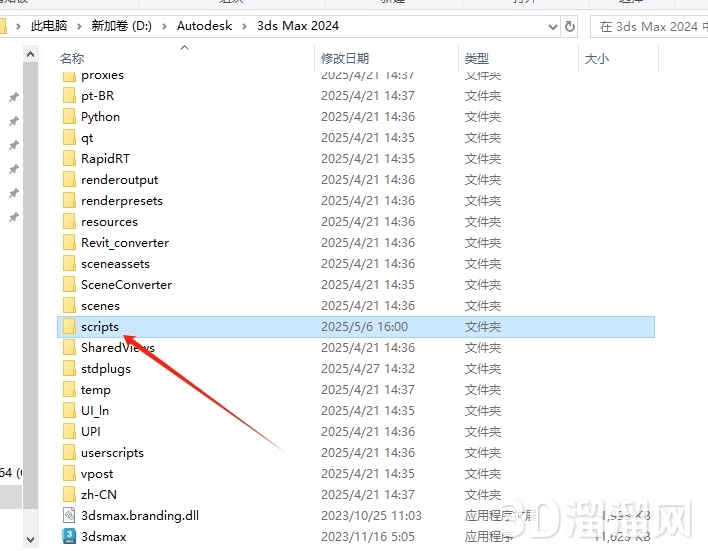This screenshot has width=708, height=551.
Task: Click the 3dsmax application icon
Action: (x=68, y=537)
